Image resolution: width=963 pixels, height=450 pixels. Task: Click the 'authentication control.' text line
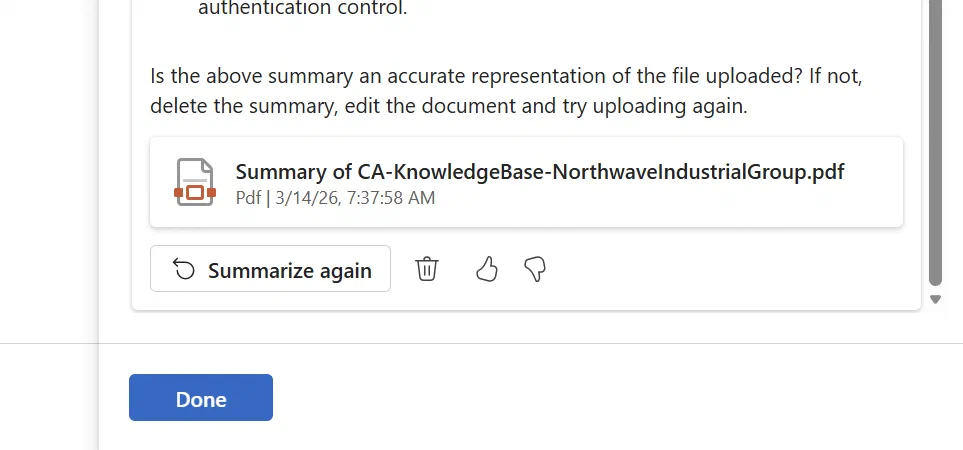tap(303, 9)
